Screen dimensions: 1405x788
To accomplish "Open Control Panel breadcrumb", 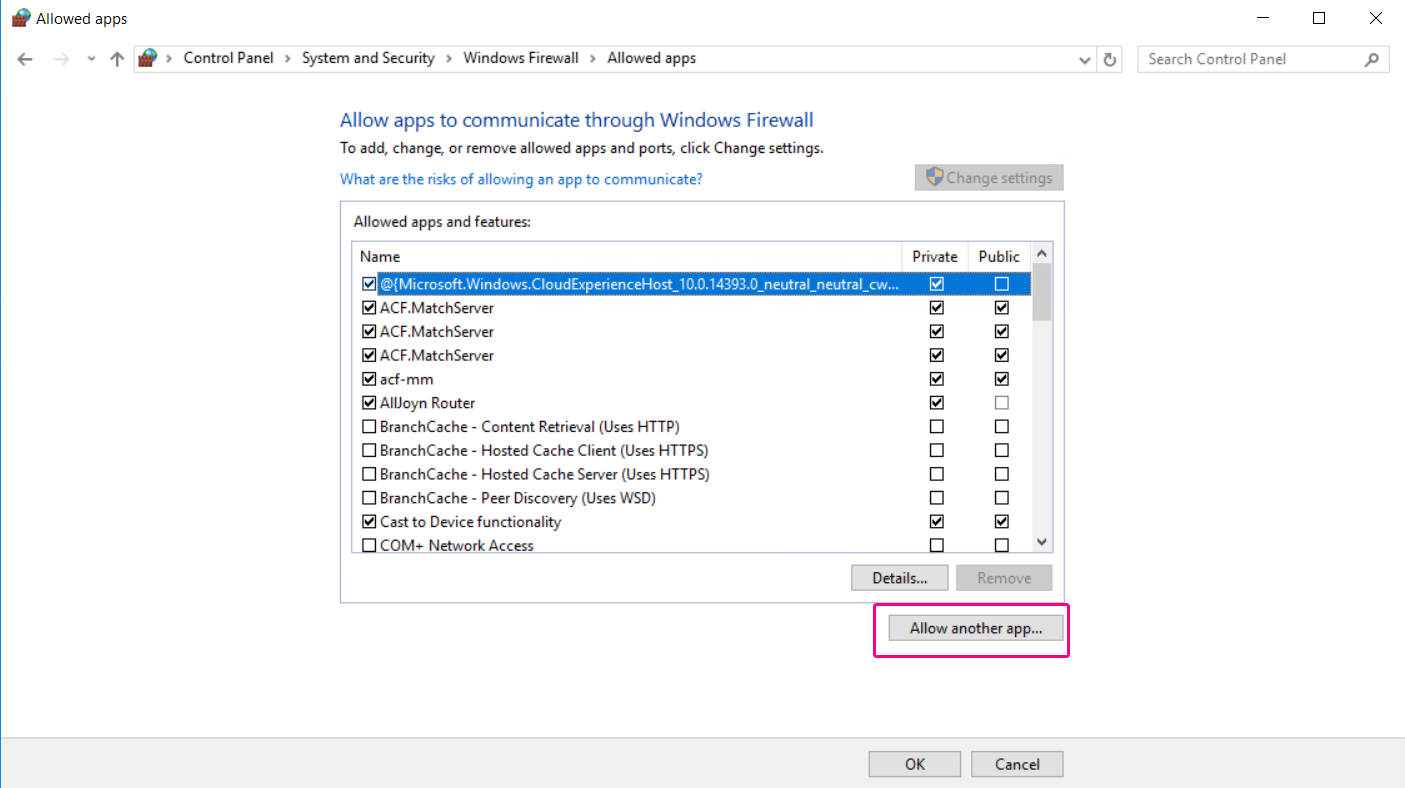I will (x=228, y=58).
